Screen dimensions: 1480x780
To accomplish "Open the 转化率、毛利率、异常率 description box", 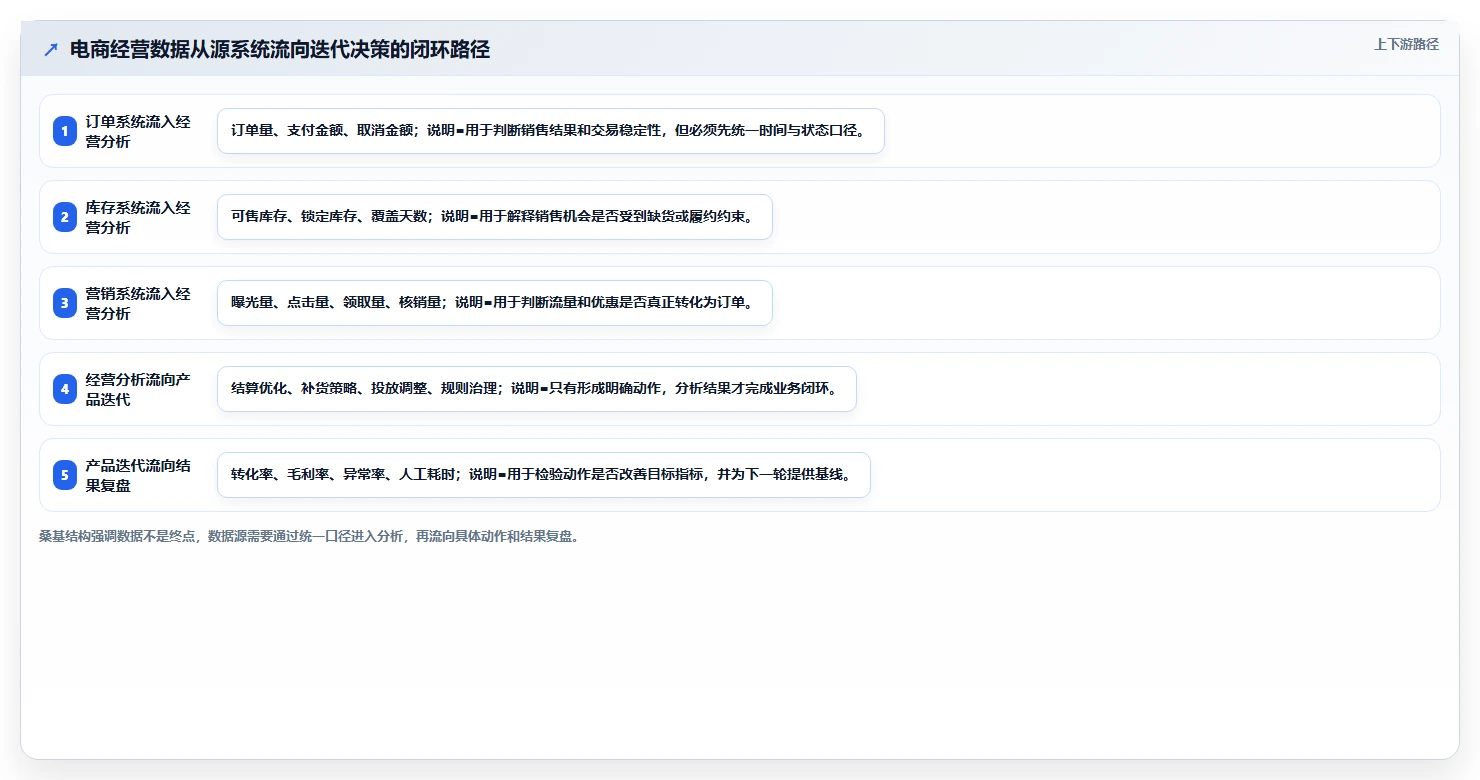I will click(544, 475).
